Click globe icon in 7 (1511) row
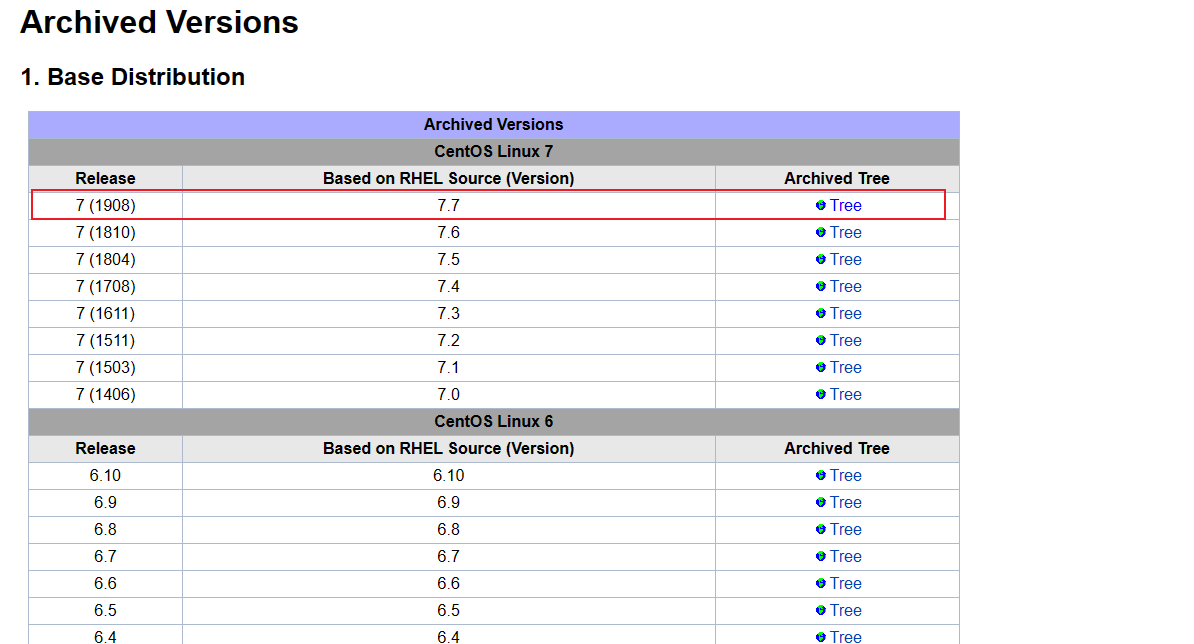1194x644 pixels. point(820,340)
